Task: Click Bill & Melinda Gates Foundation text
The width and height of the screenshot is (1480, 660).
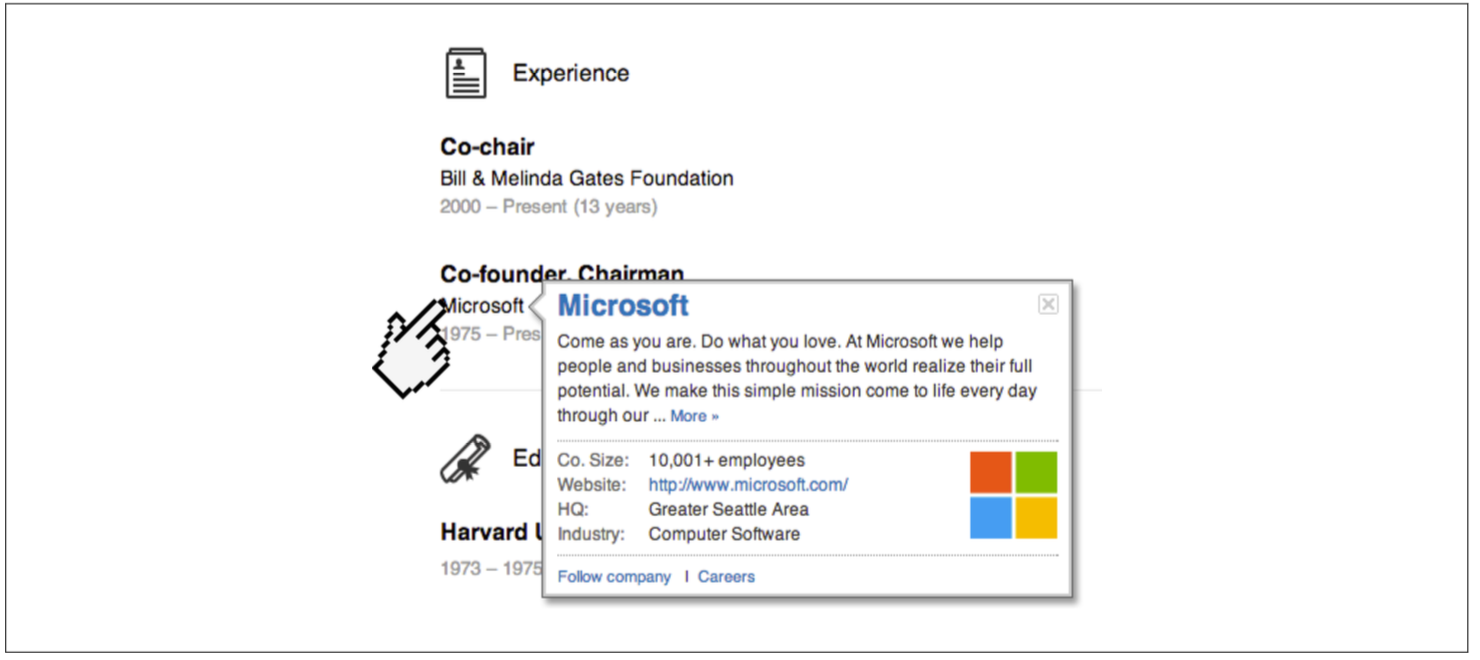Action: tap(587, 179)
